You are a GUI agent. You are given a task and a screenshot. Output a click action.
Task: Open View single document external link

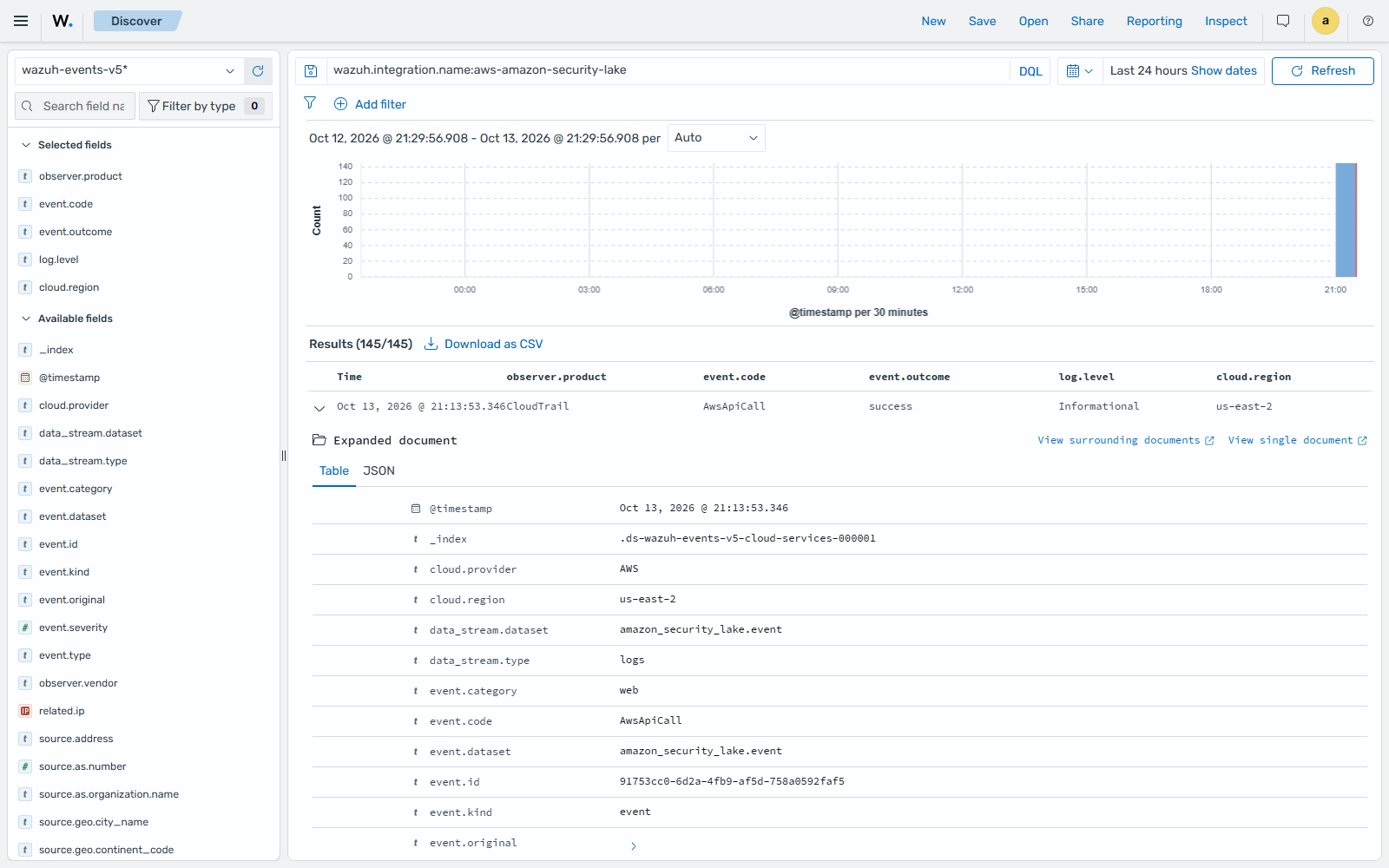click(1297, 440)
